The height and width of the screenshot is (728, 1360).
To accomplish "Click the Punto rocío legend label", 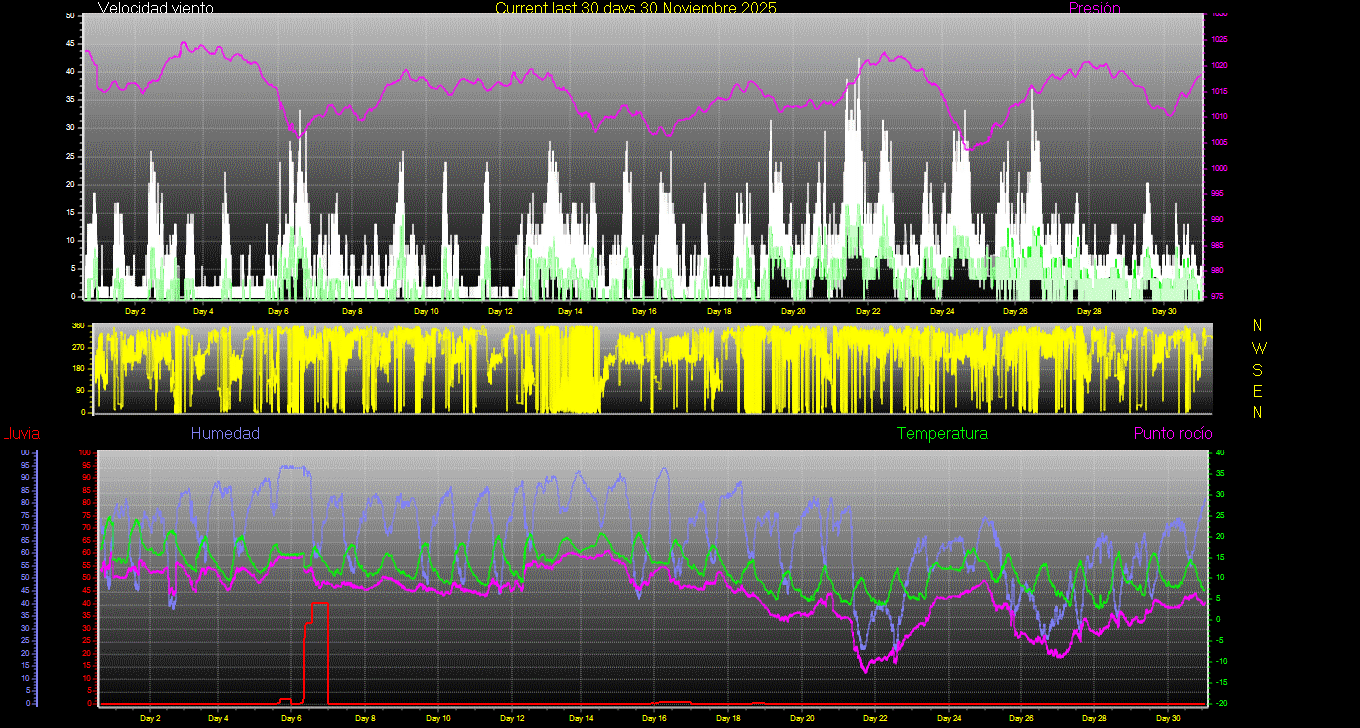I will (x=1172, y=433).
